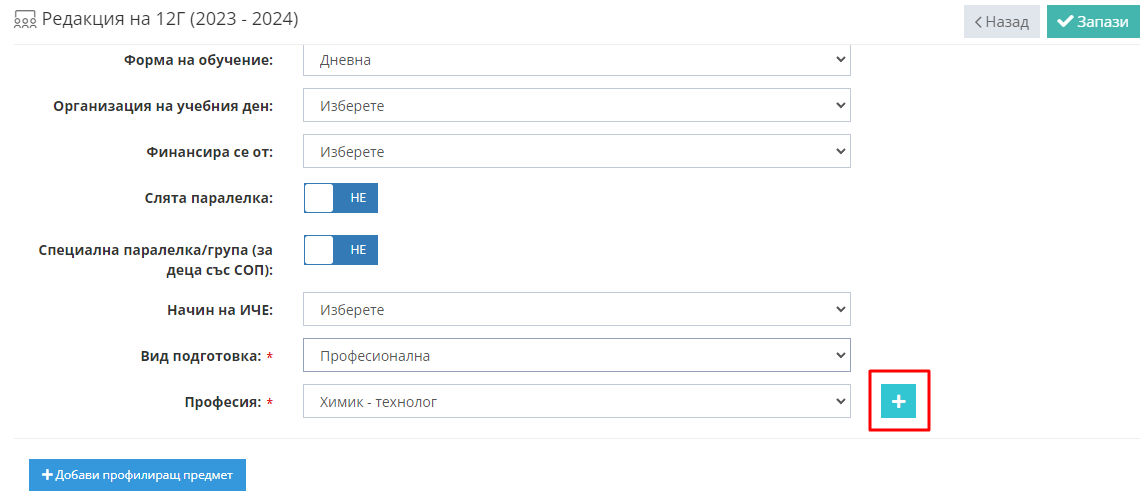
Task: Go back with the Назад button
Action: pyautogui.click(x=1001, y=22)
